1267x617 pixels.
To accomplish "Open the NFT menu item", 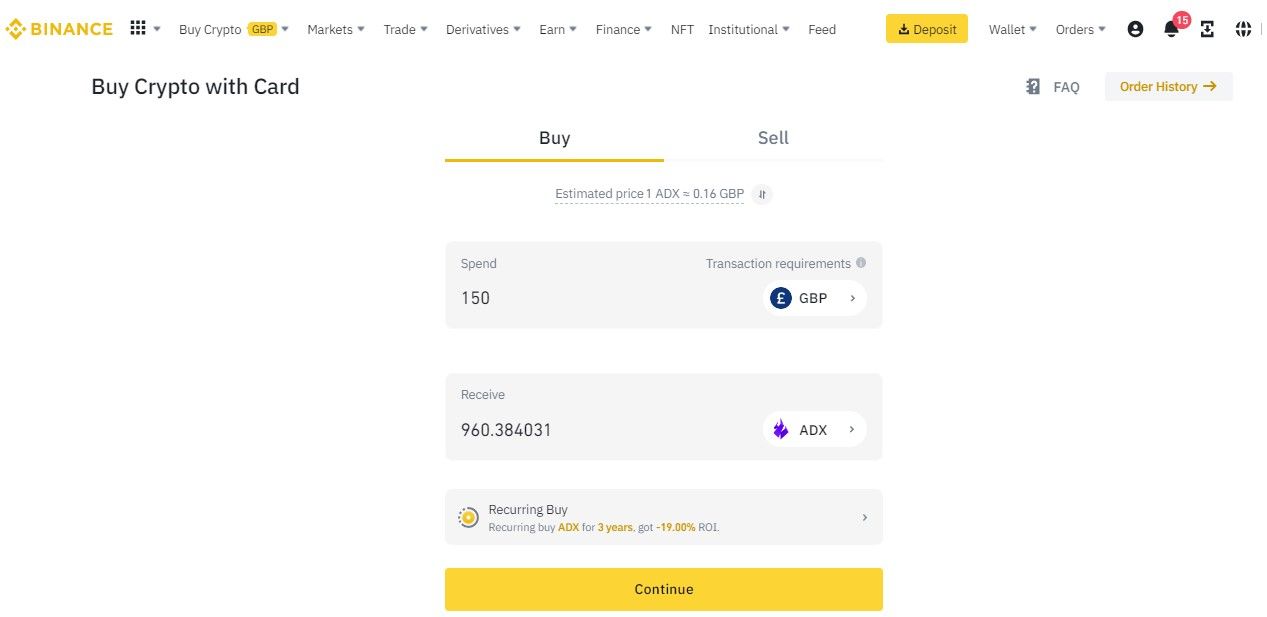I will click(x=682, y=29).
